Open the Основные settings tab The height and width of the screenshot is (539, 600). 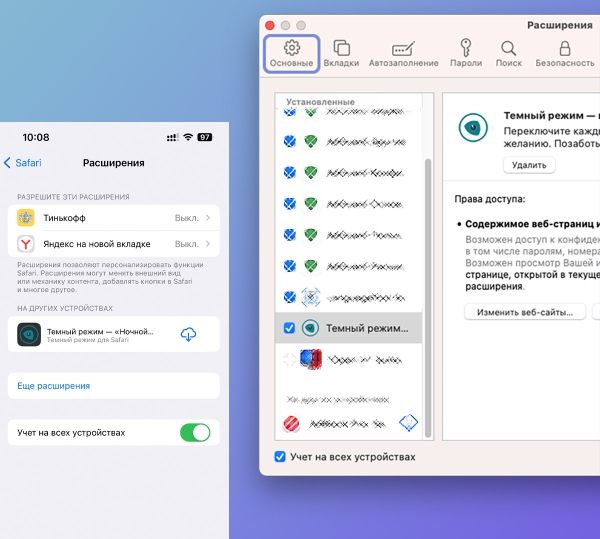291,53
